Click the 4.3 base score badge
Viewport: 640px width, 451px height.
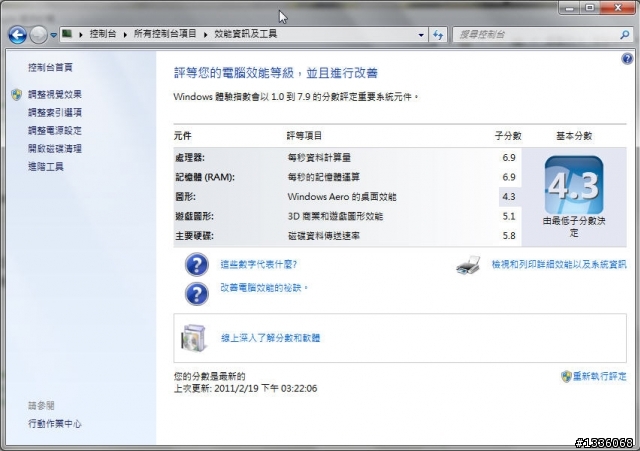(574, 185)
